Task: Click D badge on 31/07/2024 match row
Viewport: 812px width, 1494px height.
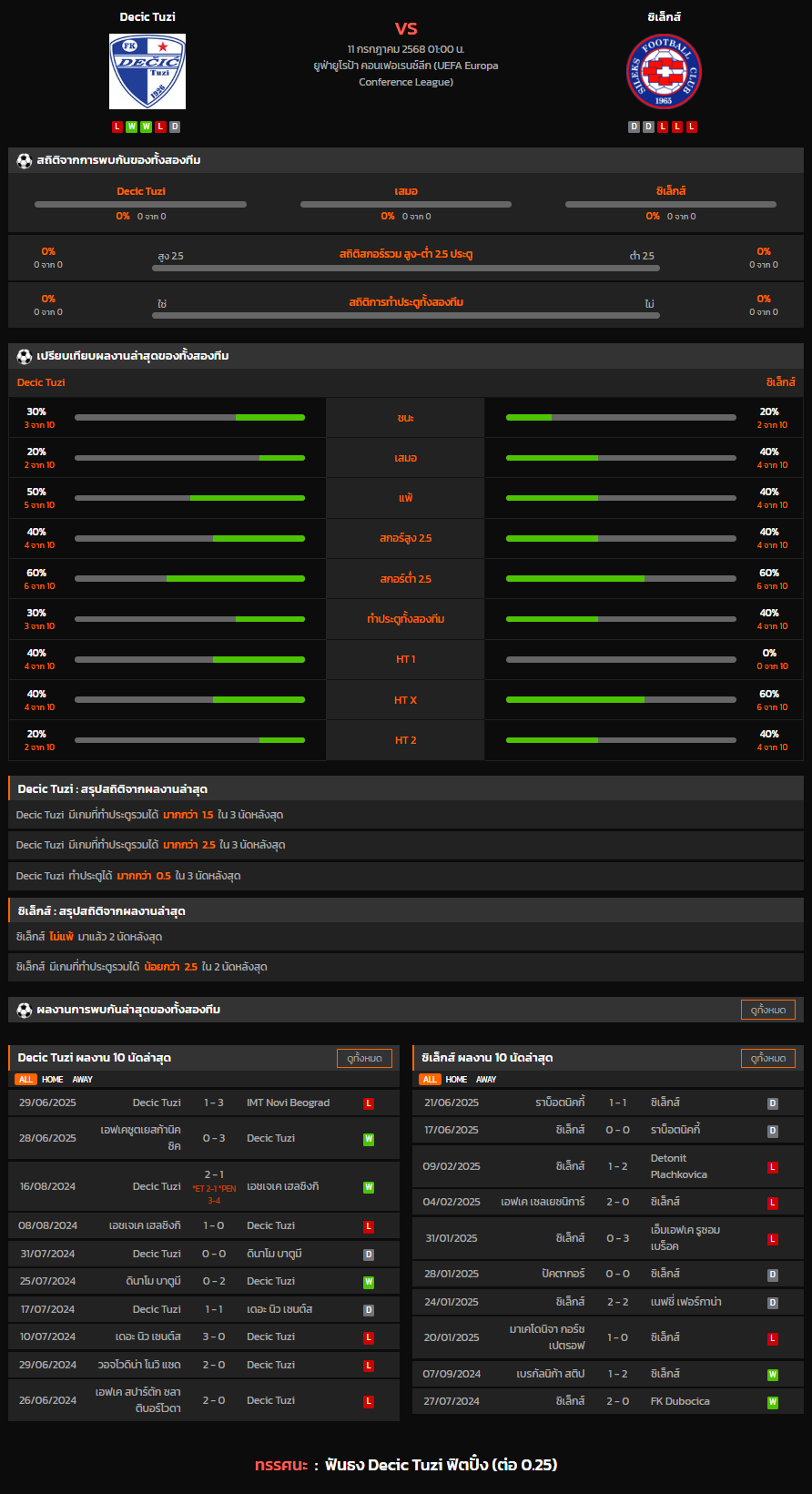Action: (369, 1255)
